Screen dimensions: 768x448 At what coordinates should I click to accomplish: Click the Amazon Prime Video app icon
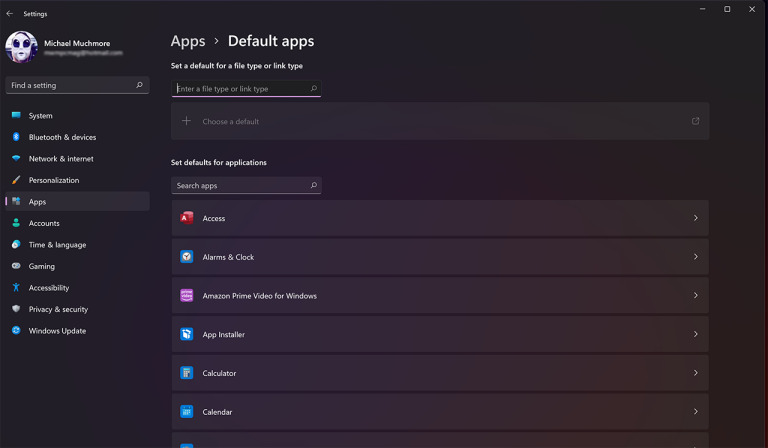click(x=187, y=295)
